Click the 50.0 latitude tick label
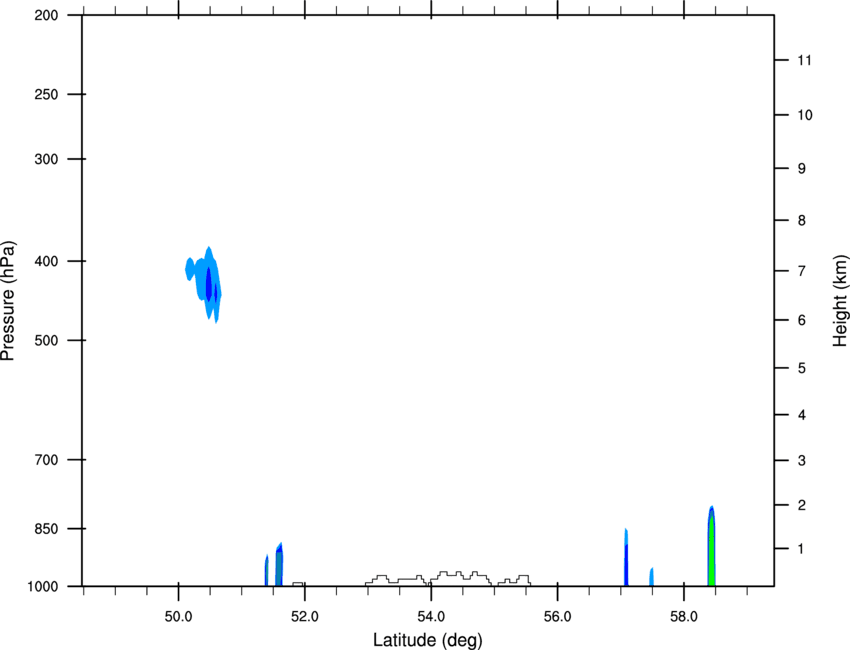Screen dimensions: 850x650 coord(178,617)
